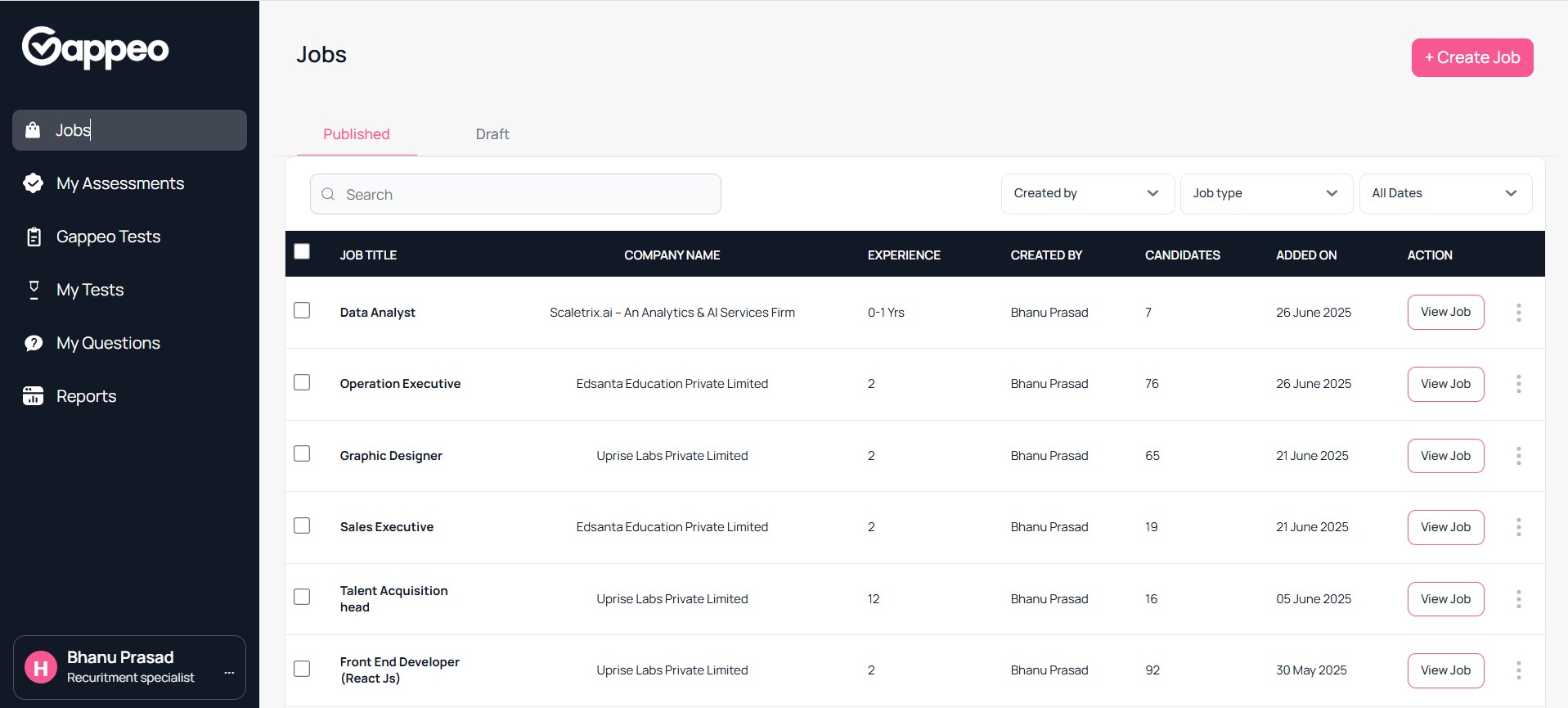This screenshot has height=708, width=1568.
Task: Open more options for Data Analyst row
Action: [1518, 313]
